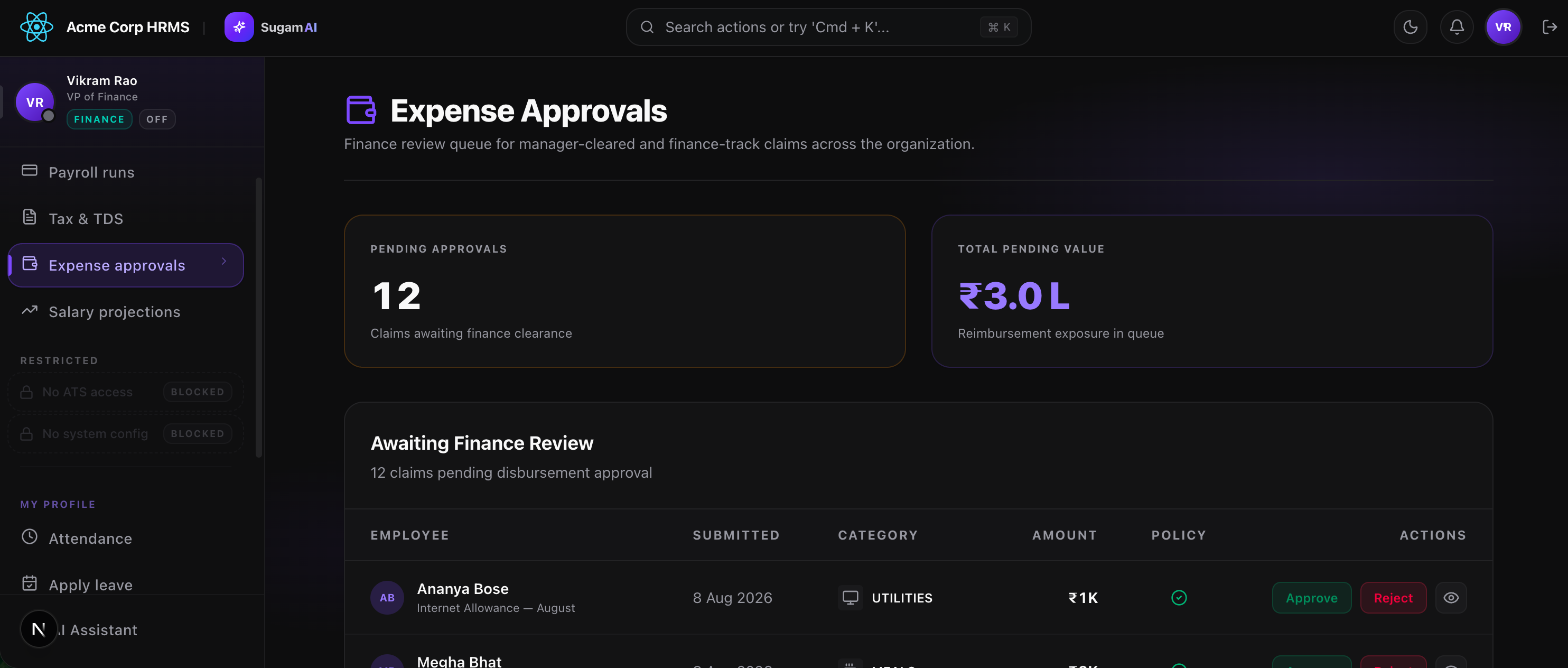The width and height of the screenshot is (1568, 668).
Task: Click the Salary projections trend icon
Action: pyautogui.click(x=29, y=310)
